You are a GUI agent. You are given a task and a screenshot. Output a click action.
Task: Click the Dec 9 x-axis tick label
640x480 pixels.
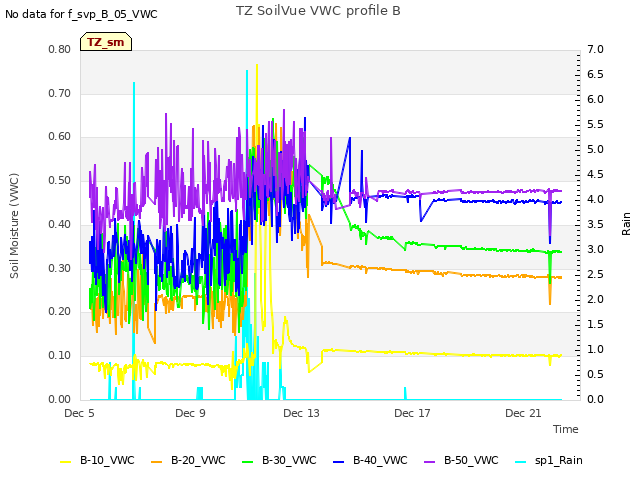coord(190,413)
